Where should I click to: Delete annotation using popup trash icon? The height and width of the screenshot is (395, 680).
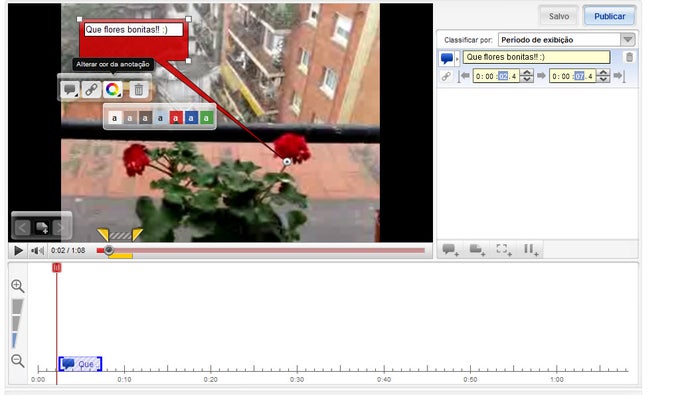click(139, 90)
